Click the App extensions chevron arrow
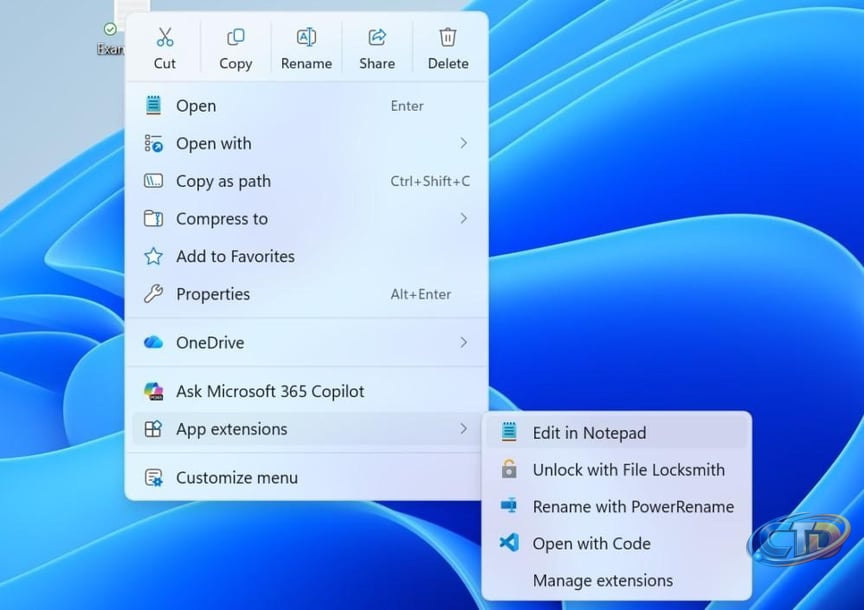 point(463,429)
